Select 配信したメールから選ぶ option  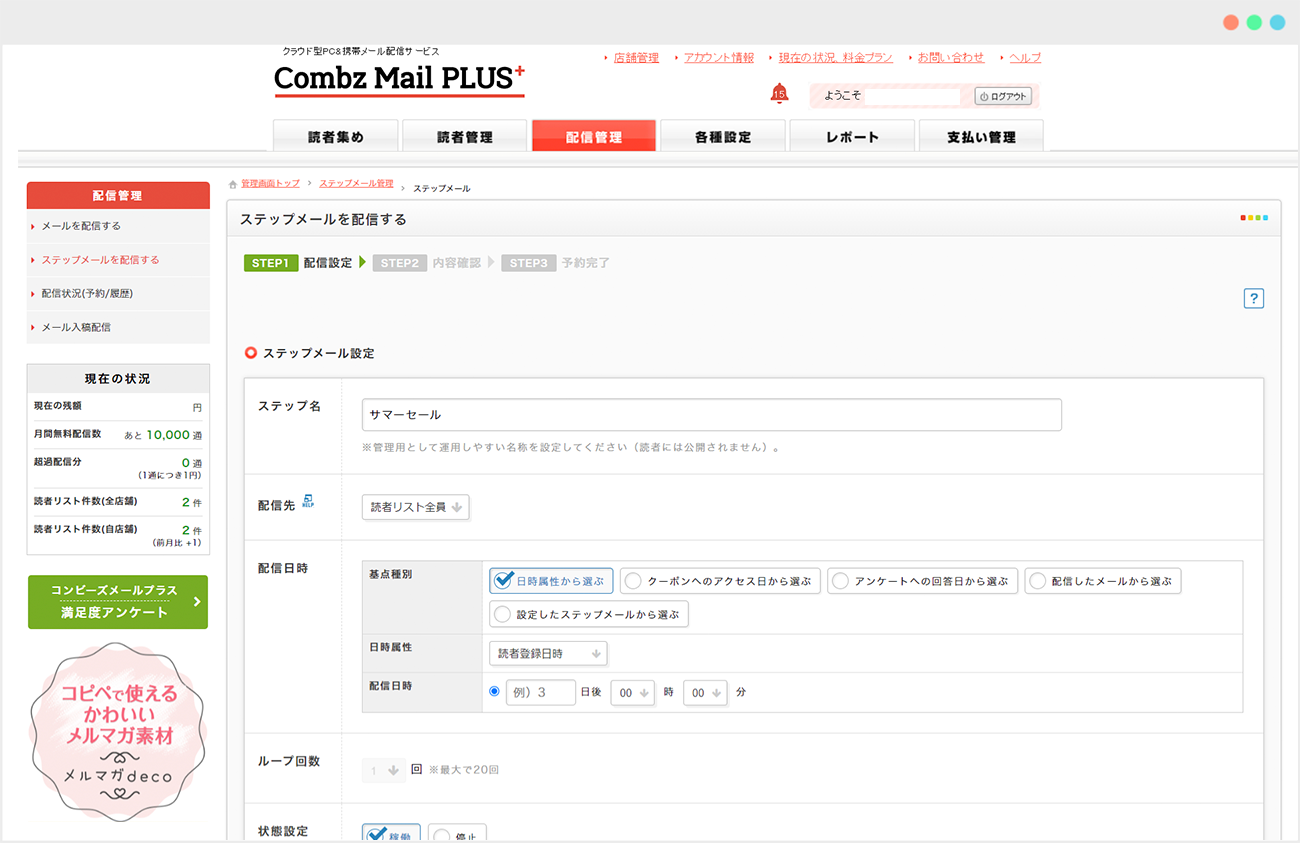[1102, 581]
